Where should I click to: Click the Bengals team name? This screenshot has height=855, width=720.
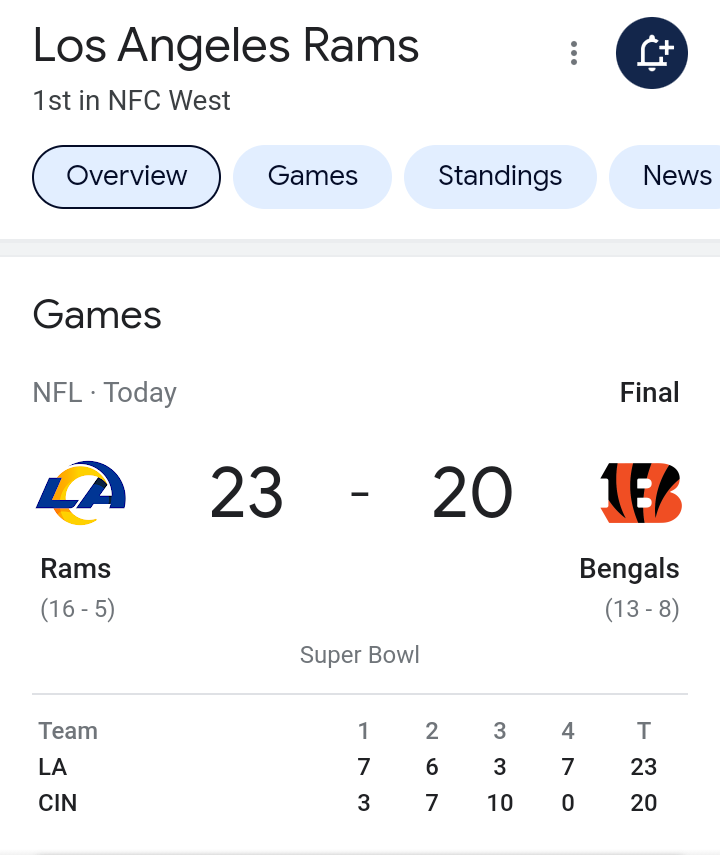click(629, 569)
